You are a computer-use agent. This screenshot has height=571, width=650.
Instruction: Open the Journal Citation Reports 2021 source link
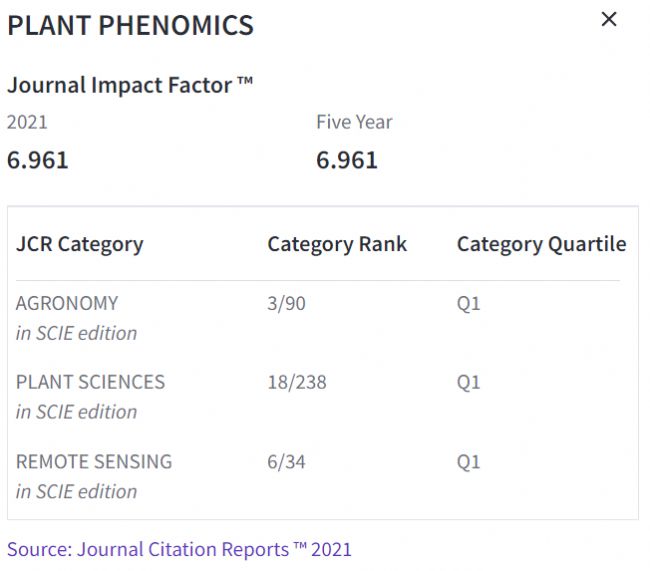179,549
